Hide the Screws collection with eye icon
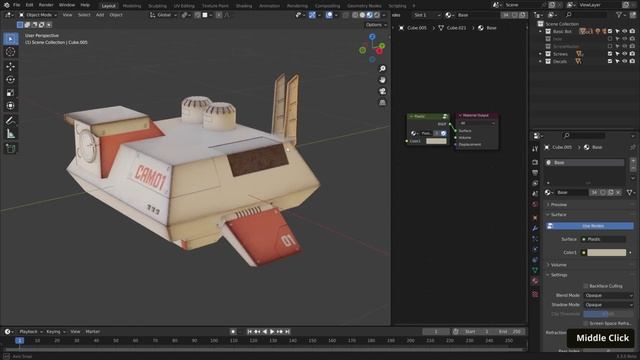 624,53
